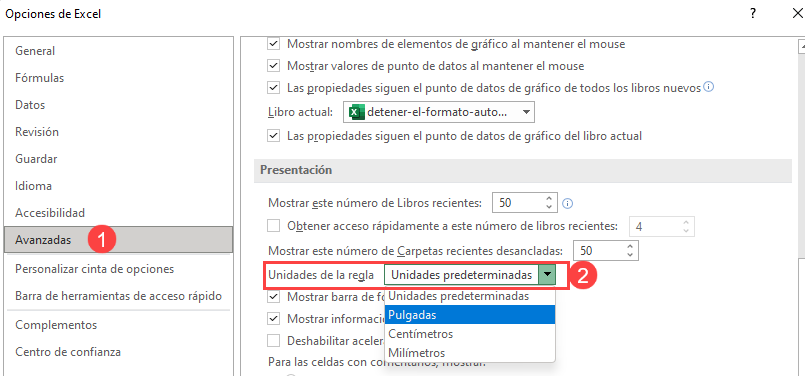Open the General options category
The width and height of the screenshot is (805, 376).
pyautogui.click(x=35, y=51)
